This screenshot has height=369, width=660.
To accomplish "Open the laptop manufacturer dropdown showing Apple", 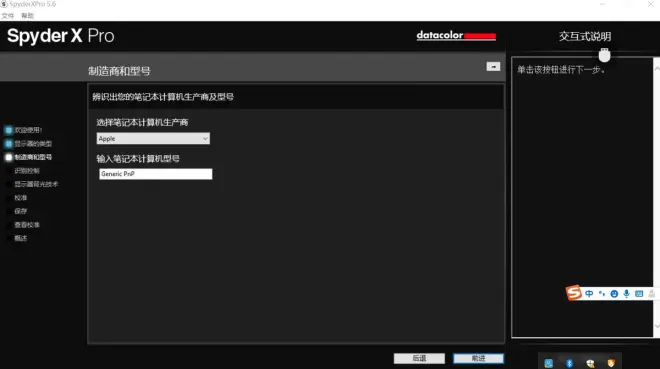I will [153, 138].
